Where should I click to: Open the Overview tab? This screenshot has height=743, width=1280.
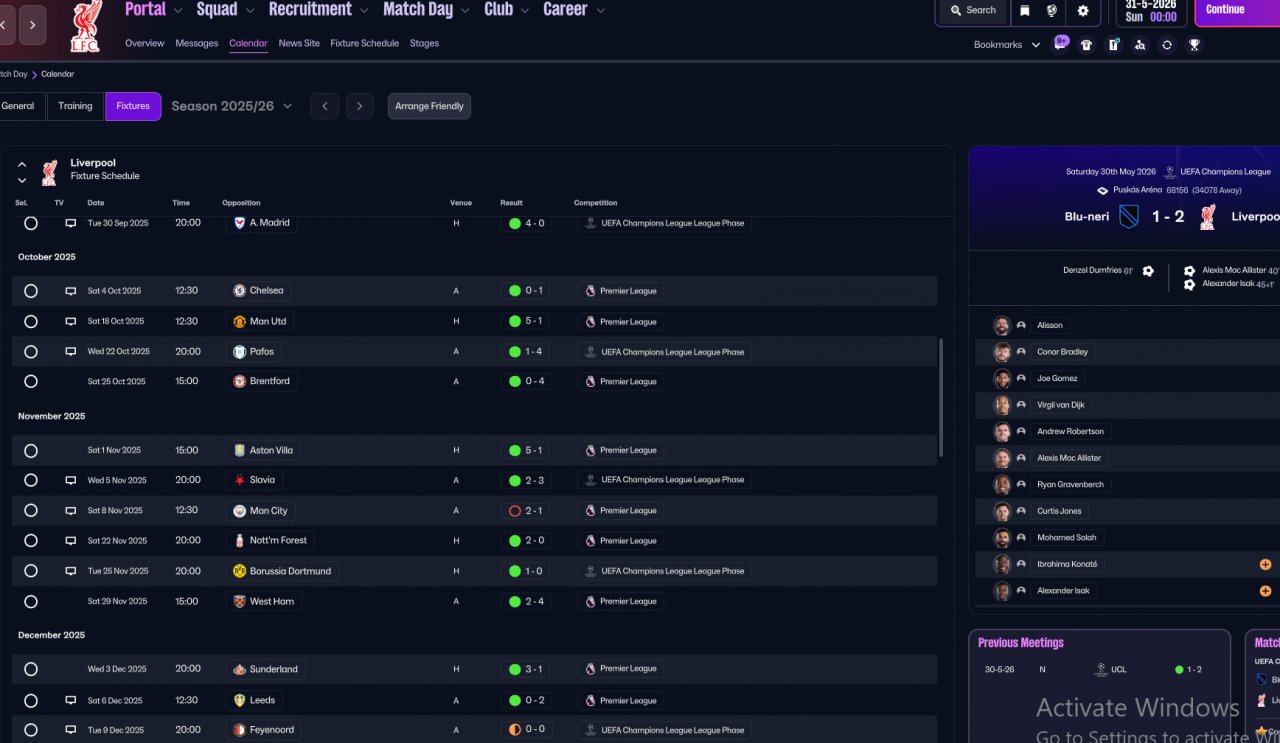point(145,43)
